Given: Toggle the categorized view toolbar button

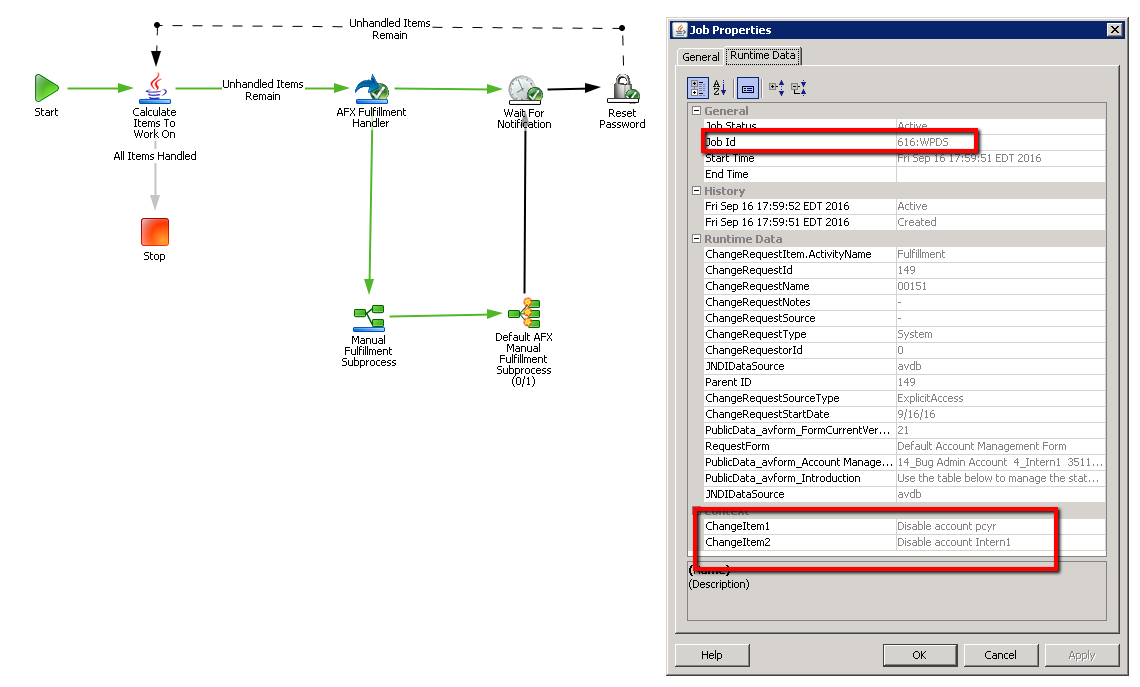Looking at the screenshot, I should click(x=697, y=88).
